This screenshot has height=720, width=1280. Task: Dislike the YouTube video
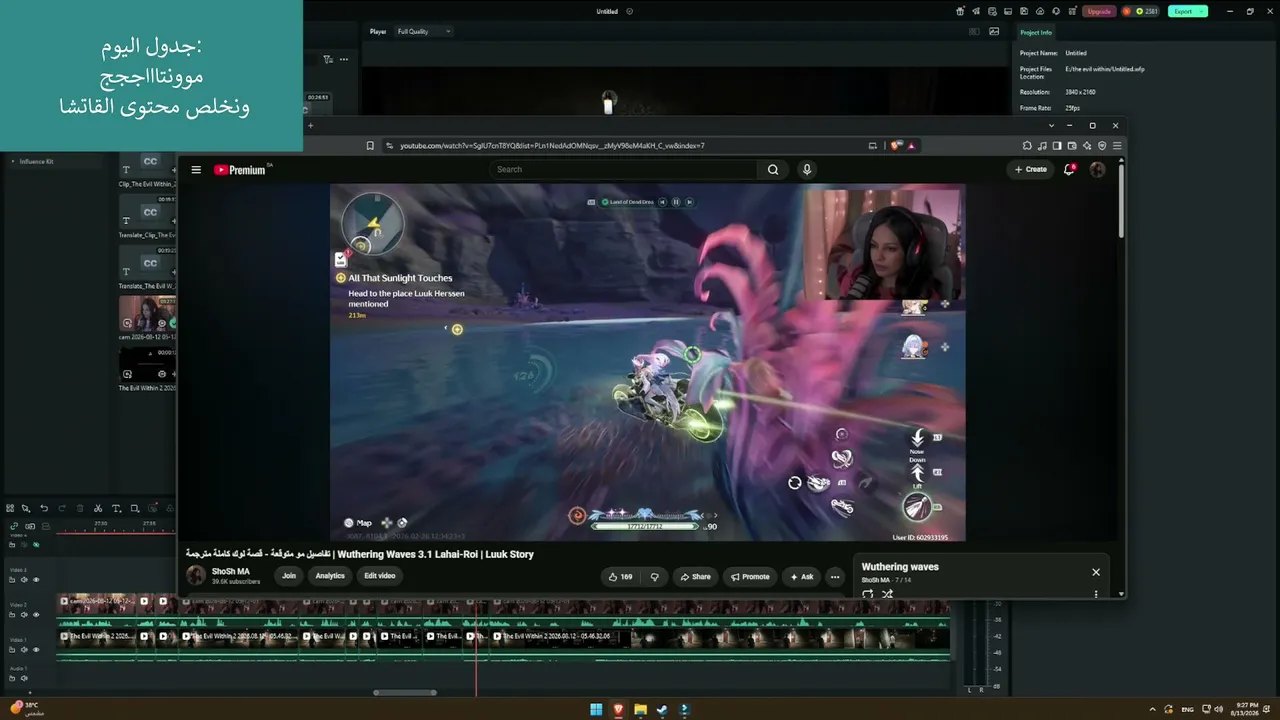pos(655,577)
